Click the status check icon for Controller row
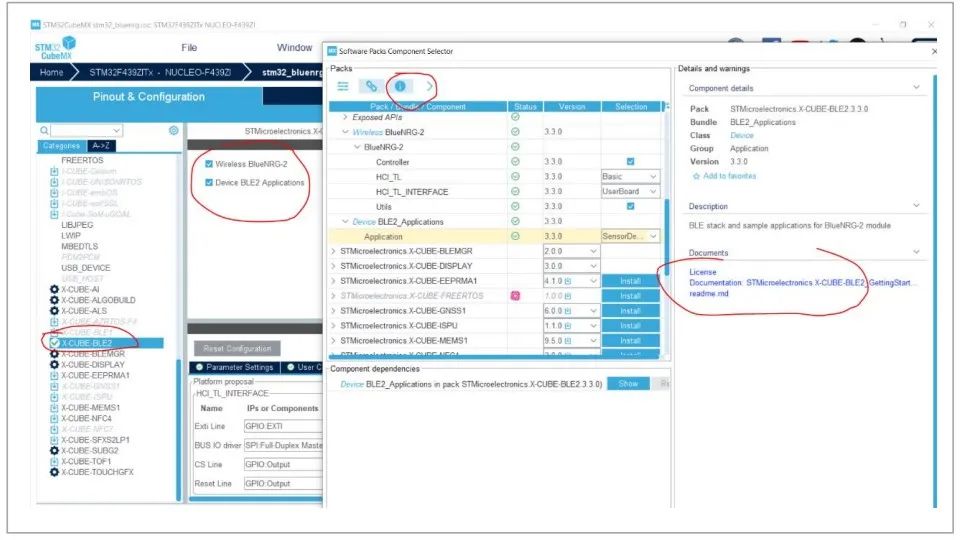This screenshot has width=961, height=540. tap(515, 162)
